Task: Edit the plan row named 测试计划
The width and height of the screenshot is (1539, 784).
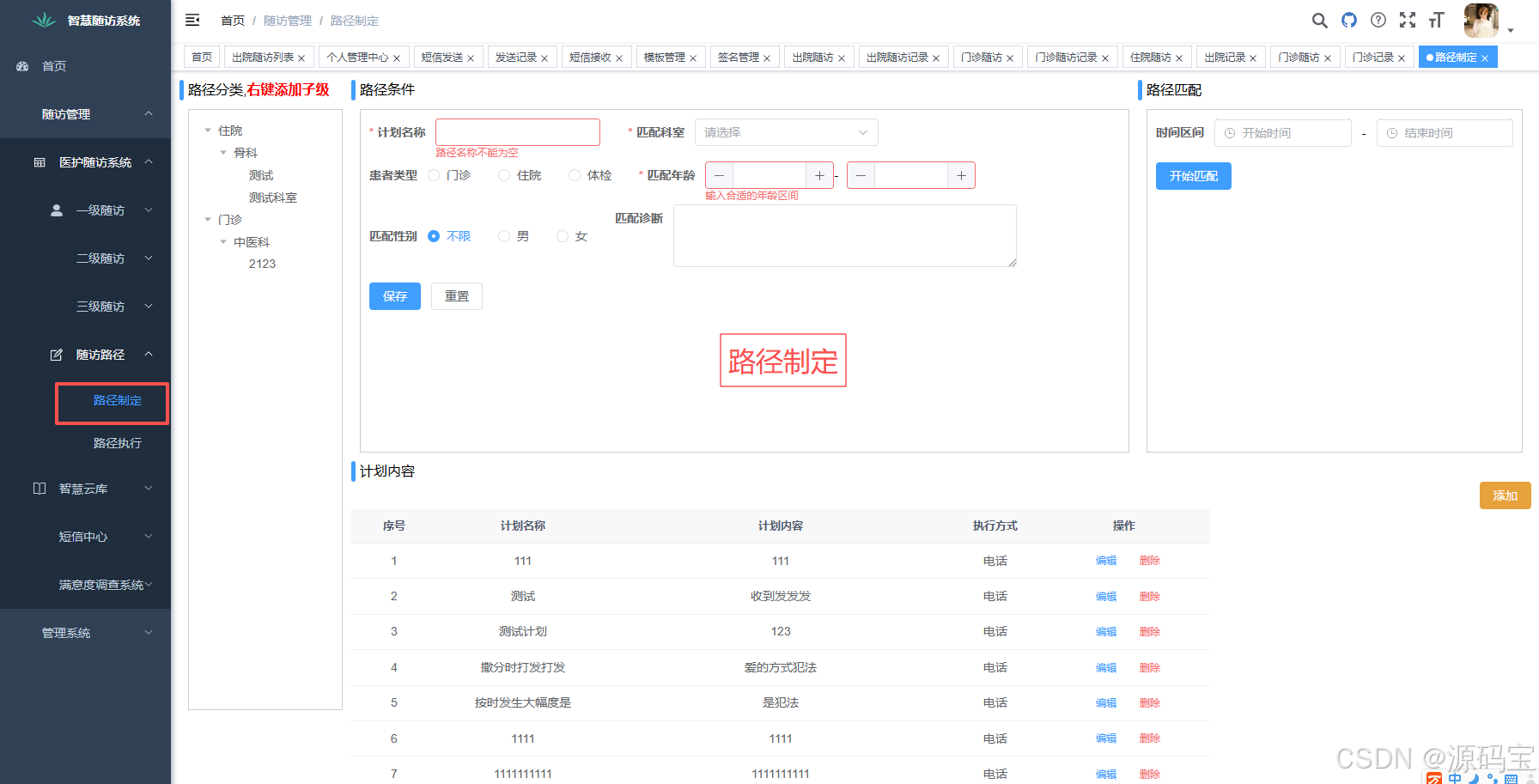Action: tap(1106, 632)
